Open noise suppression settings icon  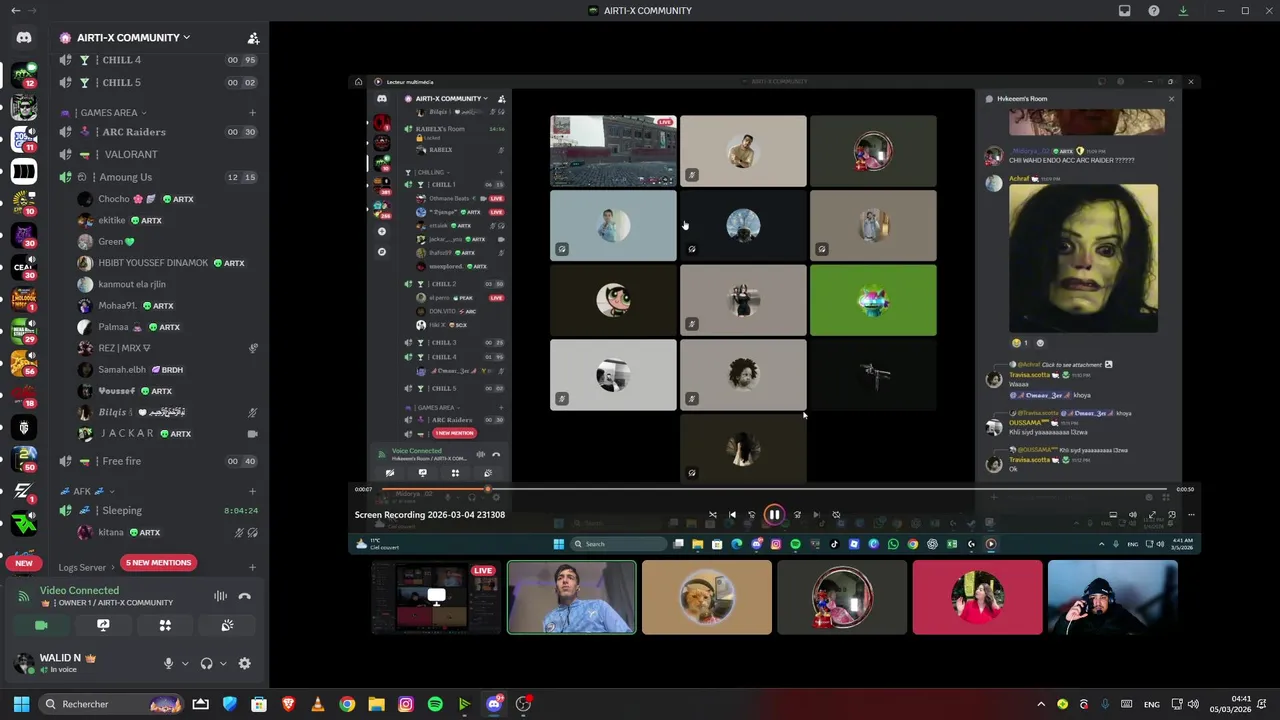tap(220, 596)
